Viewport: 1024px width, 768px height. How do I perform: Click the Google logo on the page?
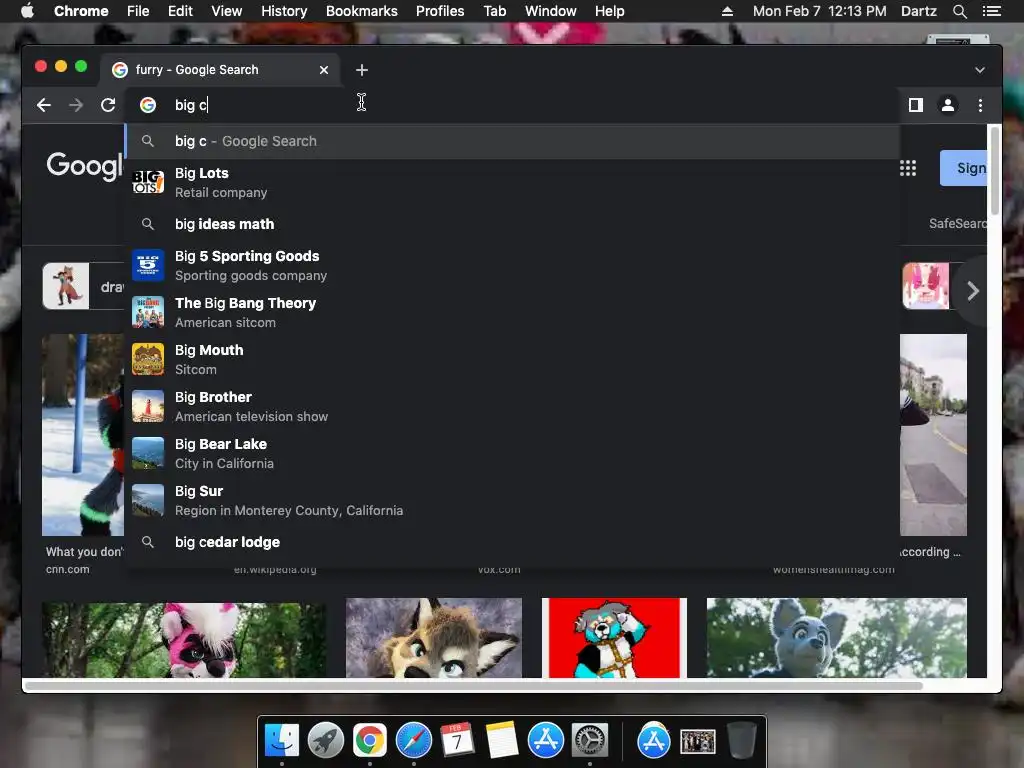tap(85, 166)
